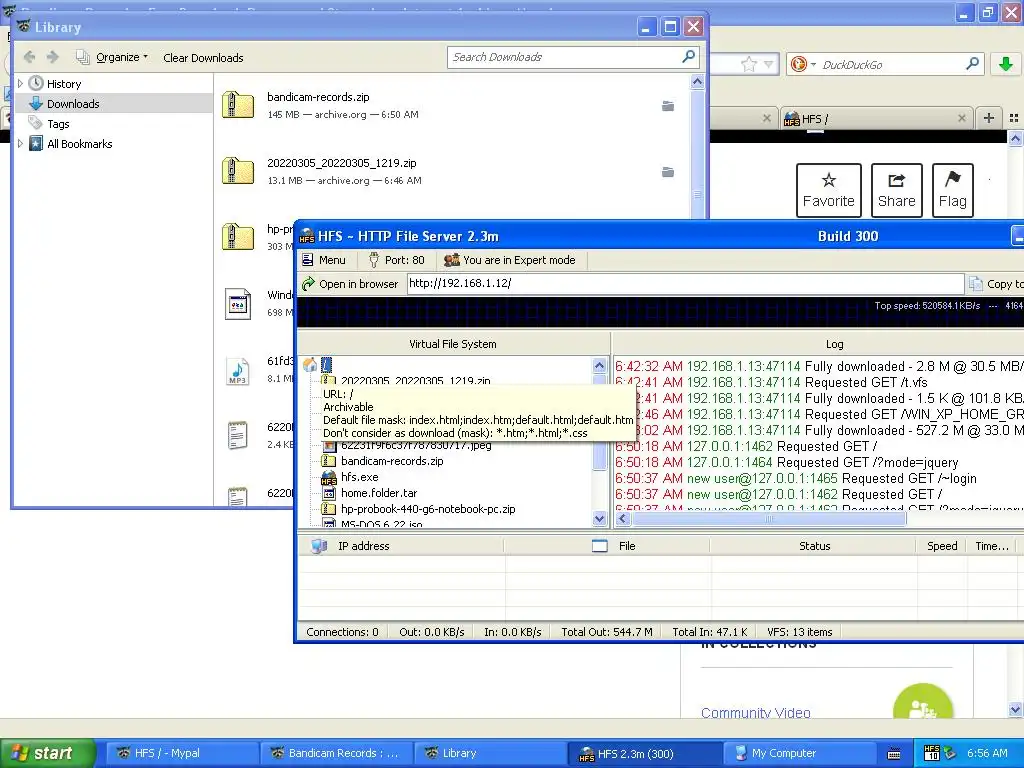
Task: Click the left arrow of the Log horizontal scrollbar
Action: pos(622,519)
